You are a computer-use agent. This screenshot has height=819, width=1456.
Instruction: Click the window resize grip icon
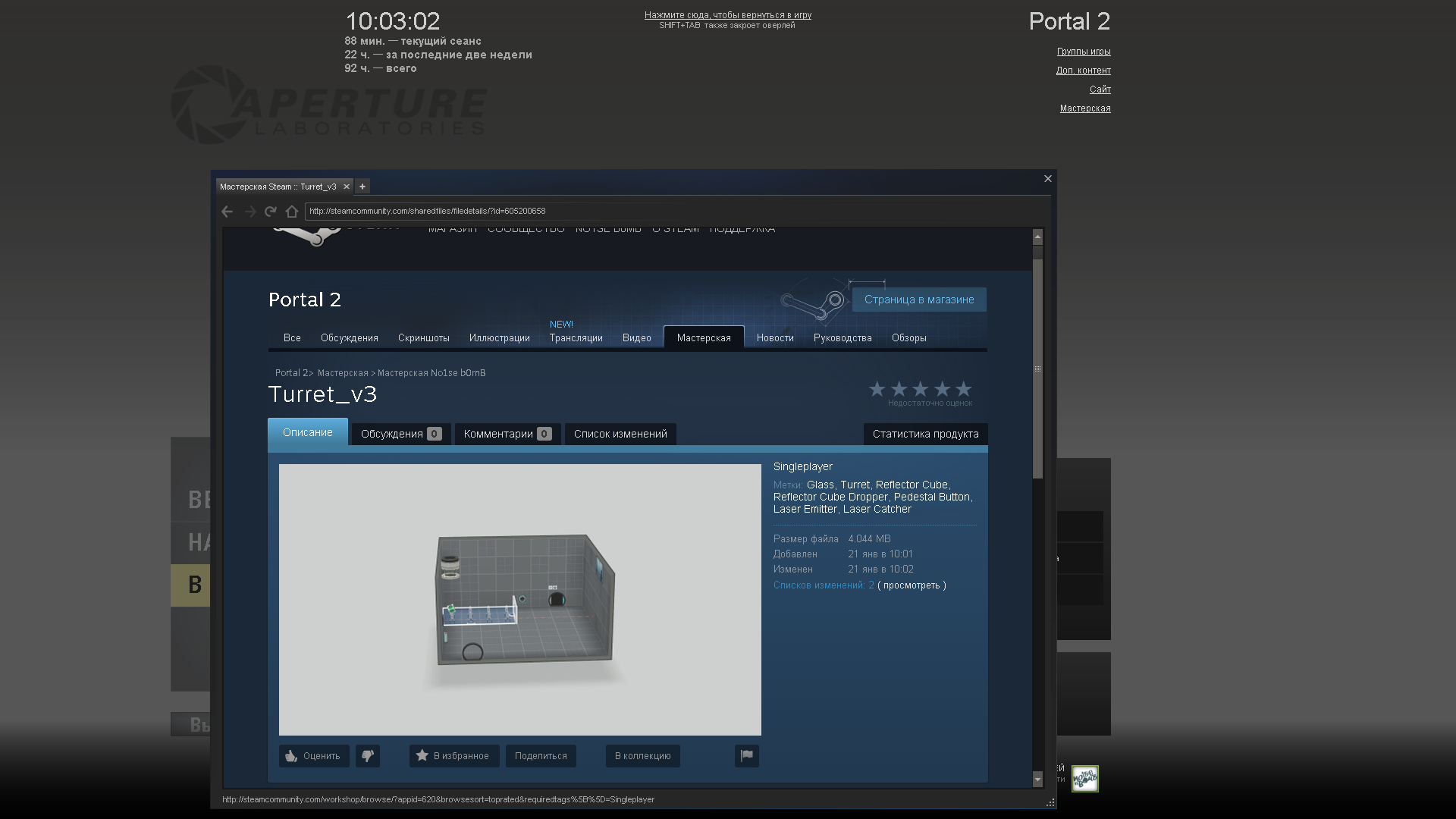coord(1050,802)
